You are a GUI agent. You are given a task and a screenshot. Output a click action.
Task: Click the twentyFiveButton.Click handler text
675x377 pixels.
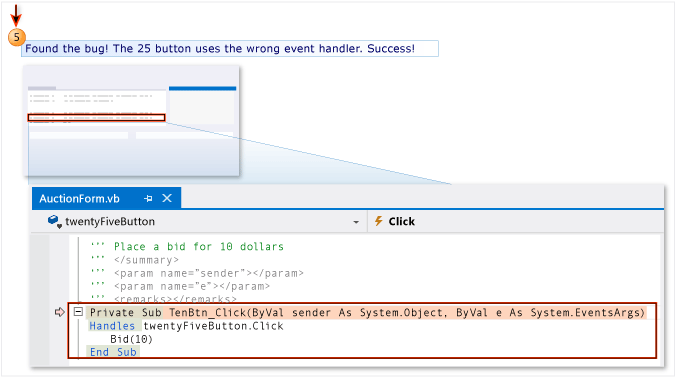tap(213, 326)
